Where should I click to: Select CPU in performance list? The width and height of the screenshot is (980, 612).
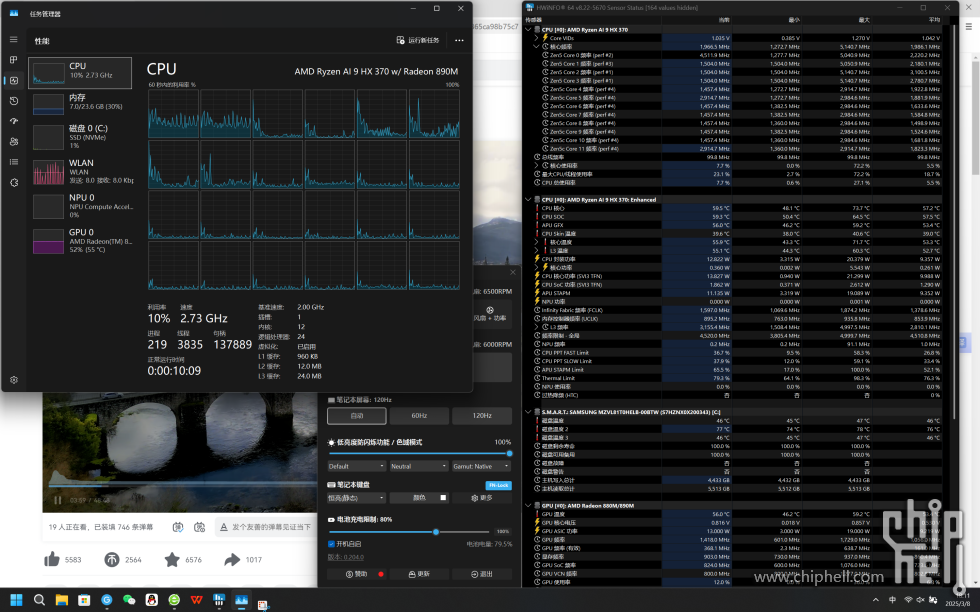coord(80,73)
